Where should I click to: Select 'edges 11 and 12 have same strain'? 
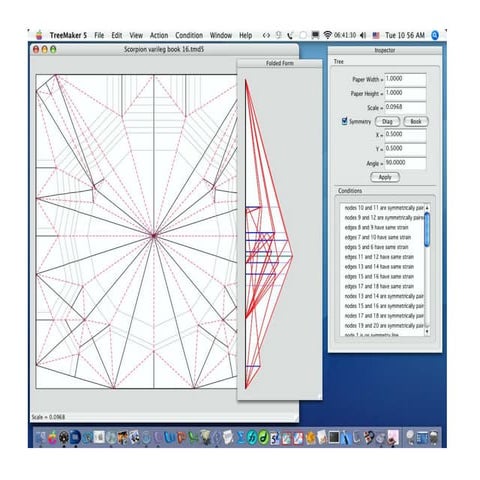pyautogui.click(x=379, y=257)
